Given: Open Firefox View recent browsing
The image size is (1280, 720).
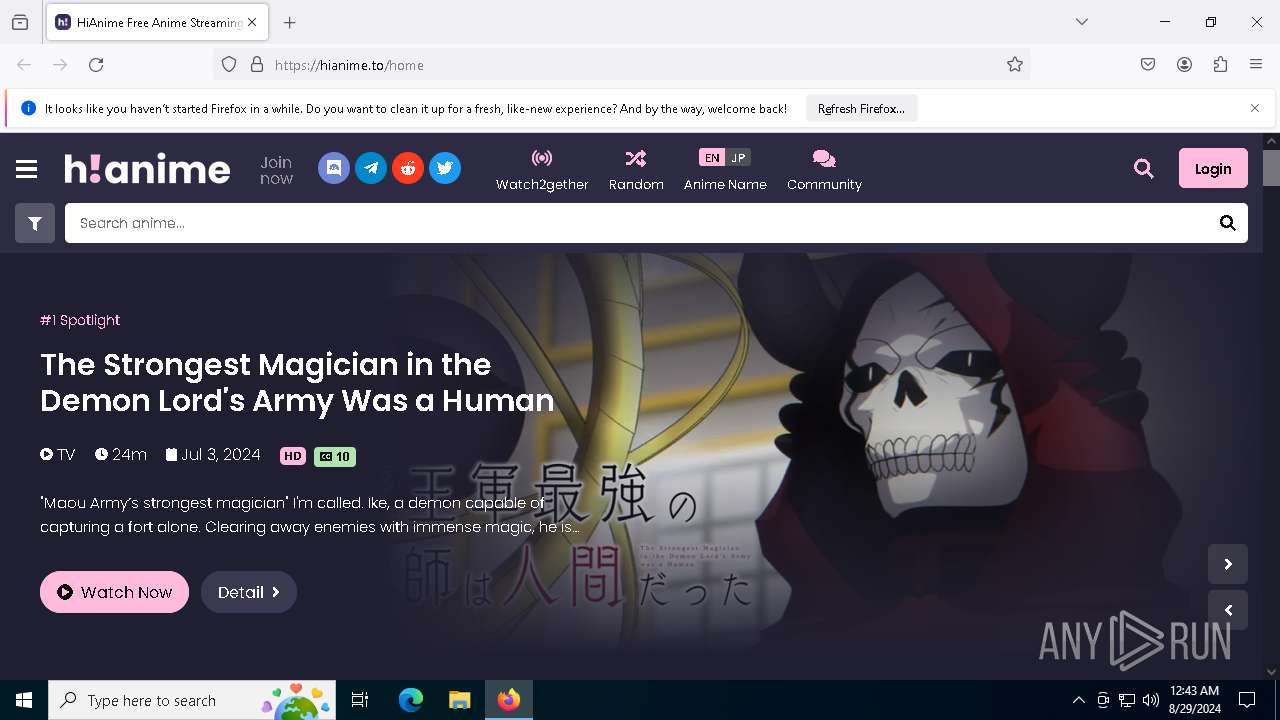Looking at the screenshot, I should click(x=20, y=22).
